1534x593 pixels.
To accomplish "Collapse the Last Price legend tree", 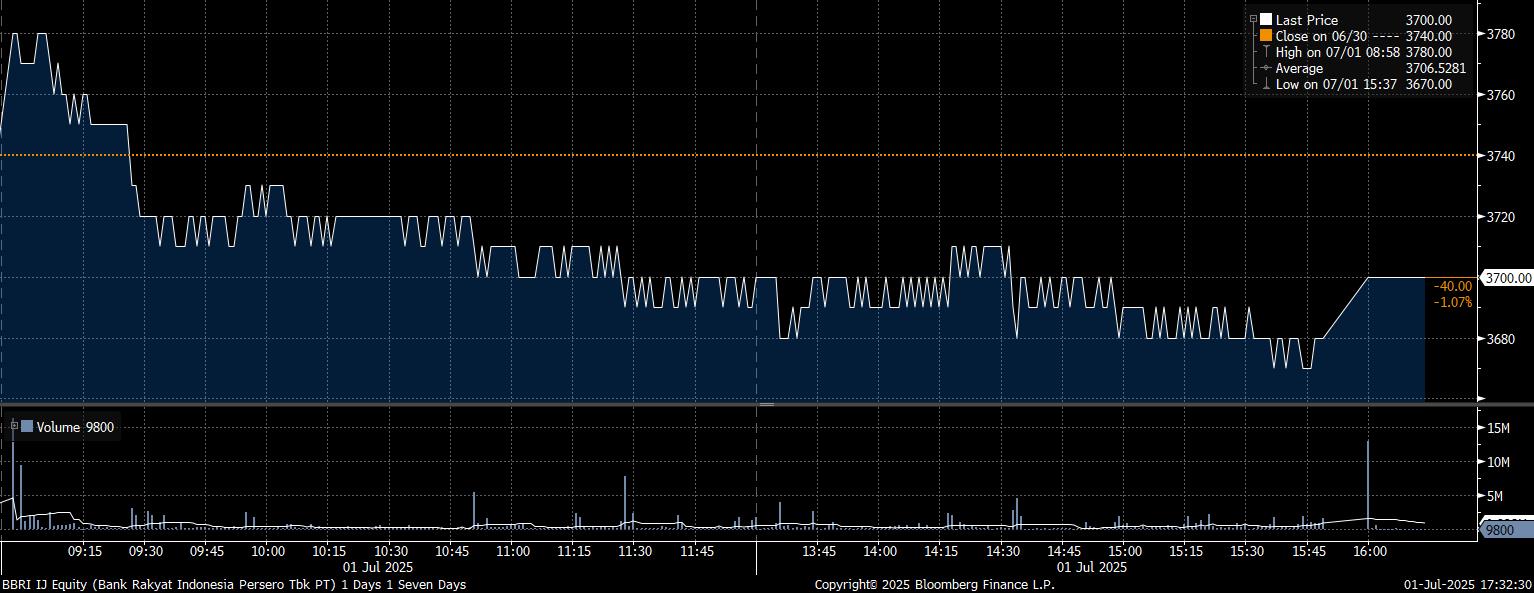I will click(1253, 20).
